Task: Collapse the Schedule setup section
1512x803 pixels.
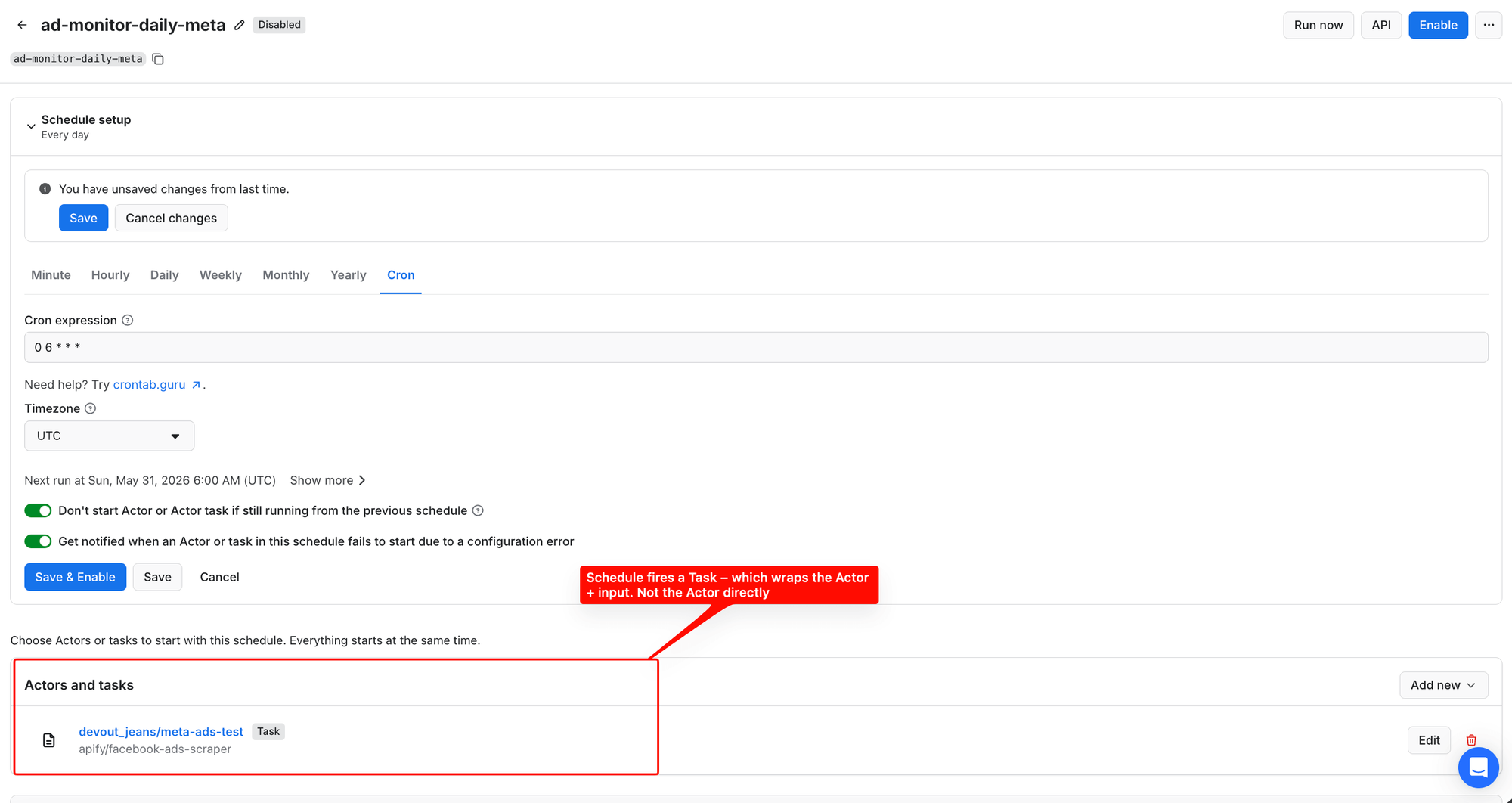Action: (31, 126)
